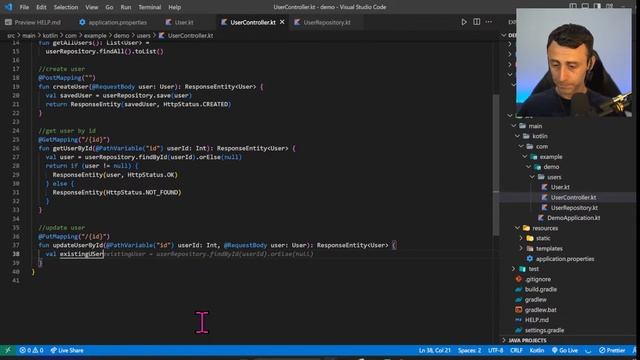Viewport: 640px width, 360px height.
Task: Select UserController.kt in explorer tree
Action: click(573, 197)
